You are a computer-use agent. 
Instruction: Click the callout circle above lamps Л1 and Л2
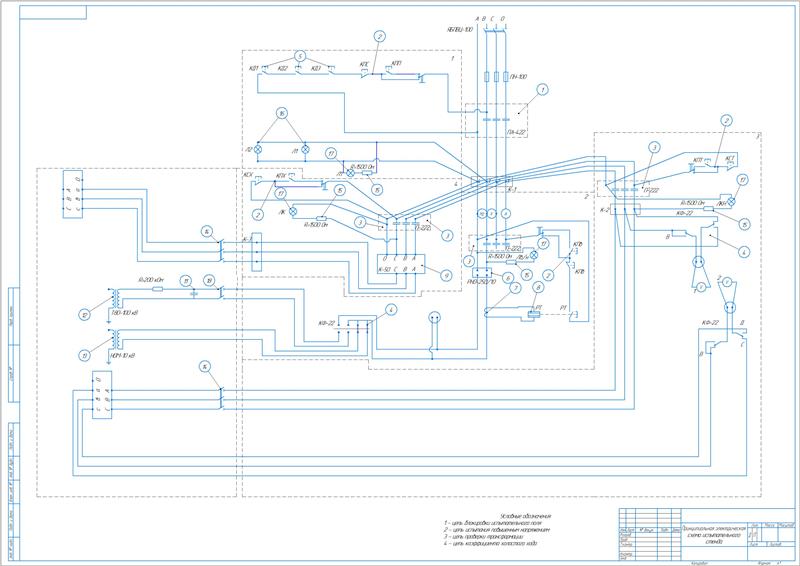pos(282,113)
